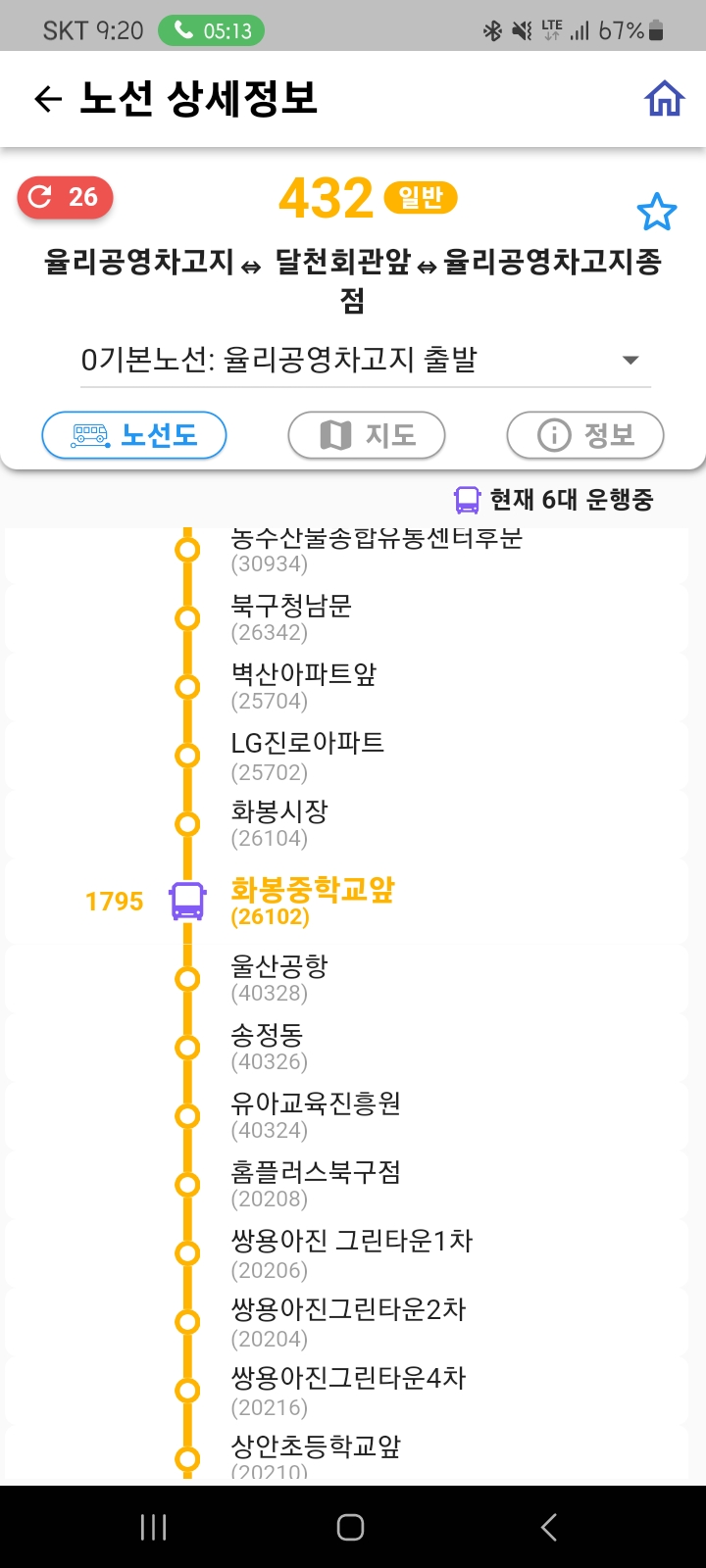
Task: Go to home via house icon
Action: tap(664, 99)
